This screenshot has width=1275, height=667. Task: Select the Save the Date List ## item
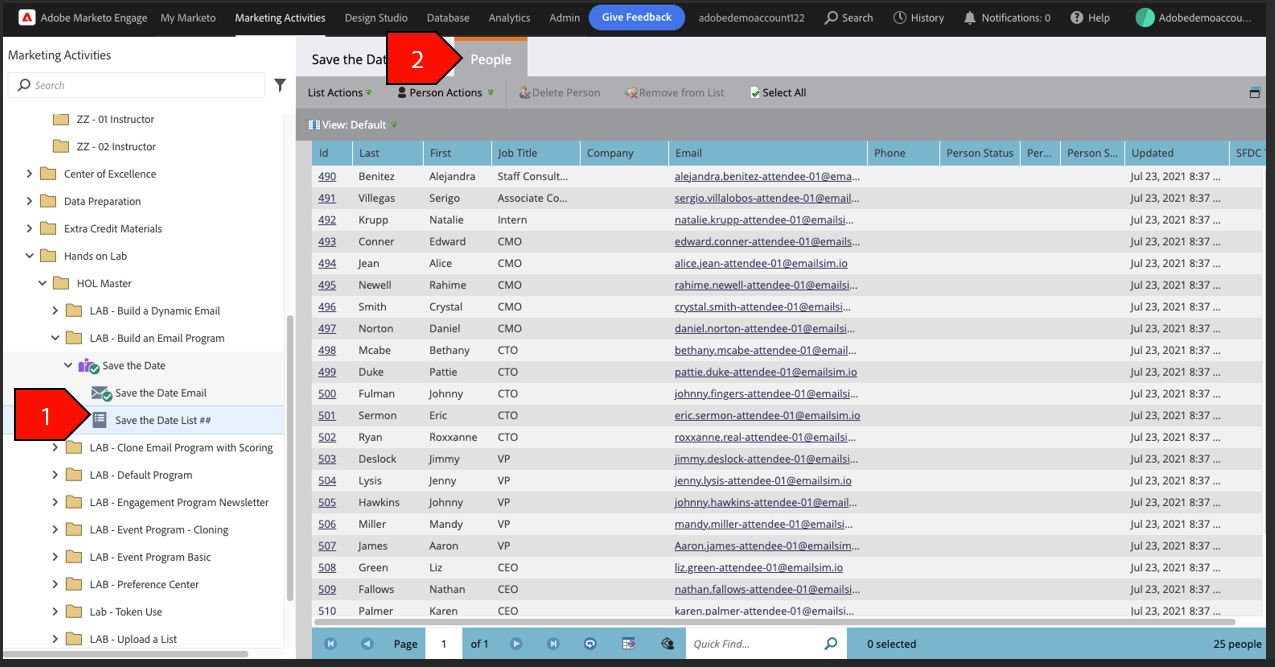pos(163,420)
